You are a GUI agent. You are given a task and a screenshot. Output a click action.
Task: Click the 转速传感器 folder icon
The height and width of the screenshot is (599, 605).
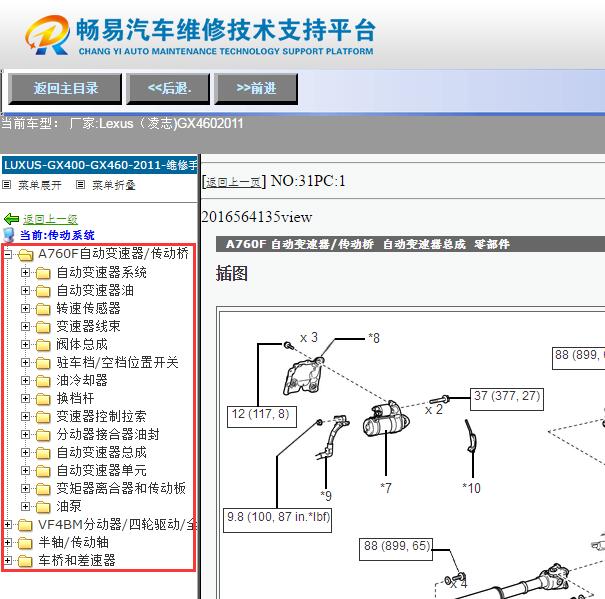[43, 309]
